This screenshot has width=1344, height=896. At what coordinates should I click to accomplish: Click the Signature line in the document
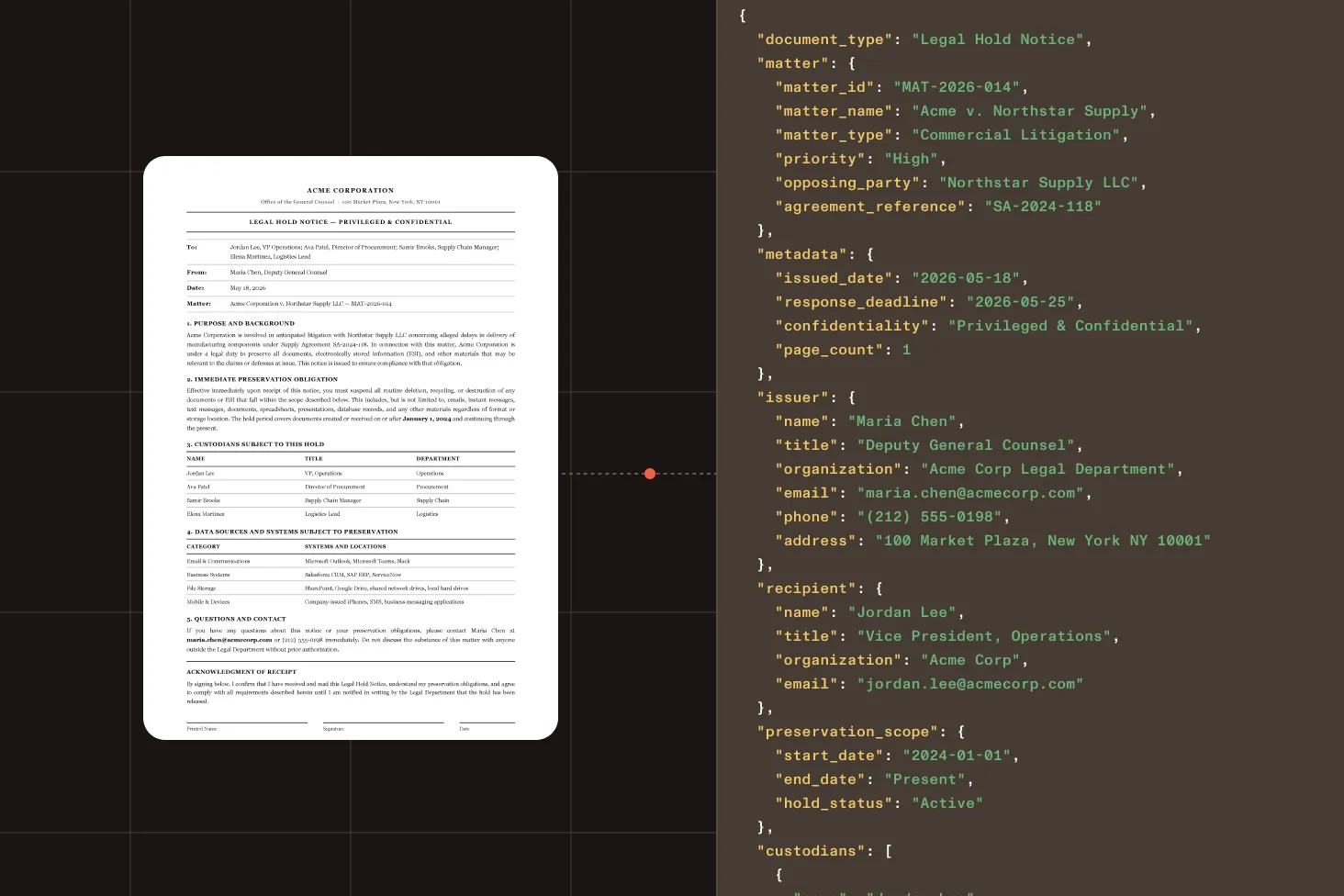383,723
